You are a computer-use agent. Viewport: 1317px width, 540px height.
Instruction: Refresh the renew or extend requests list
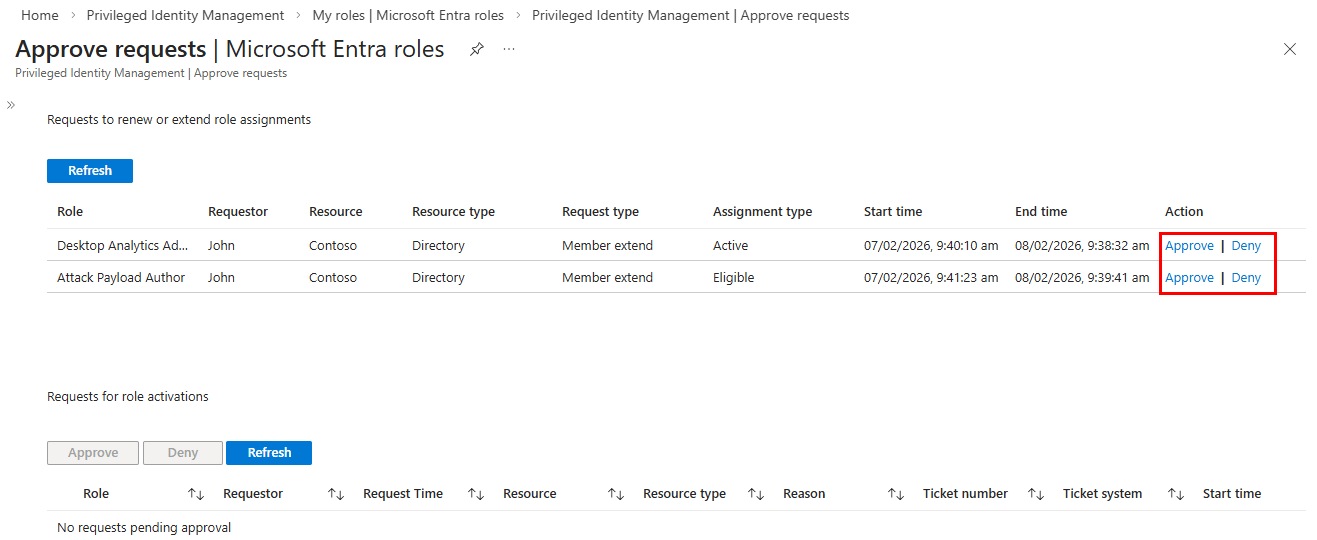point(90,171)
